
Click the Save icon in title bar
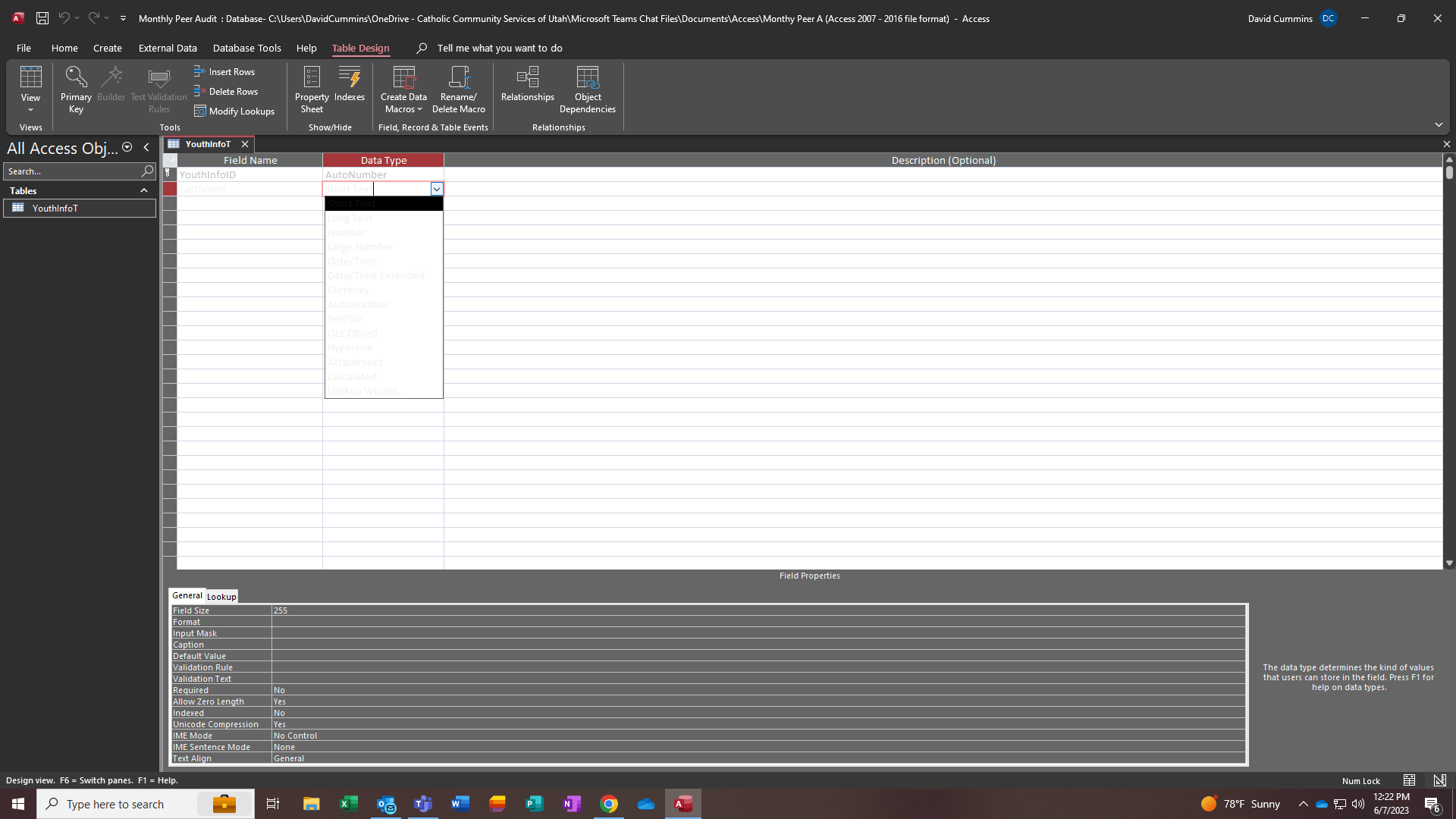(x=42, y=18)
